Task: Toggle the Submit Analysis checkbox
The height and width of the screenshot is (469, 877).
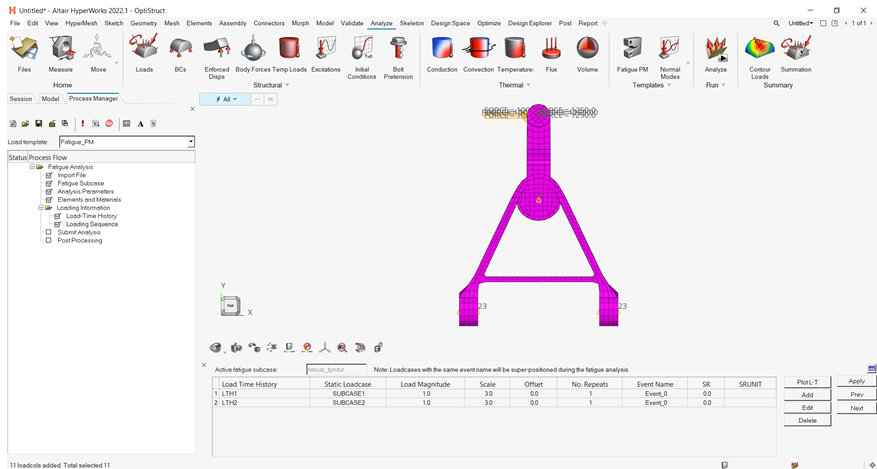Action: [48, 233]
